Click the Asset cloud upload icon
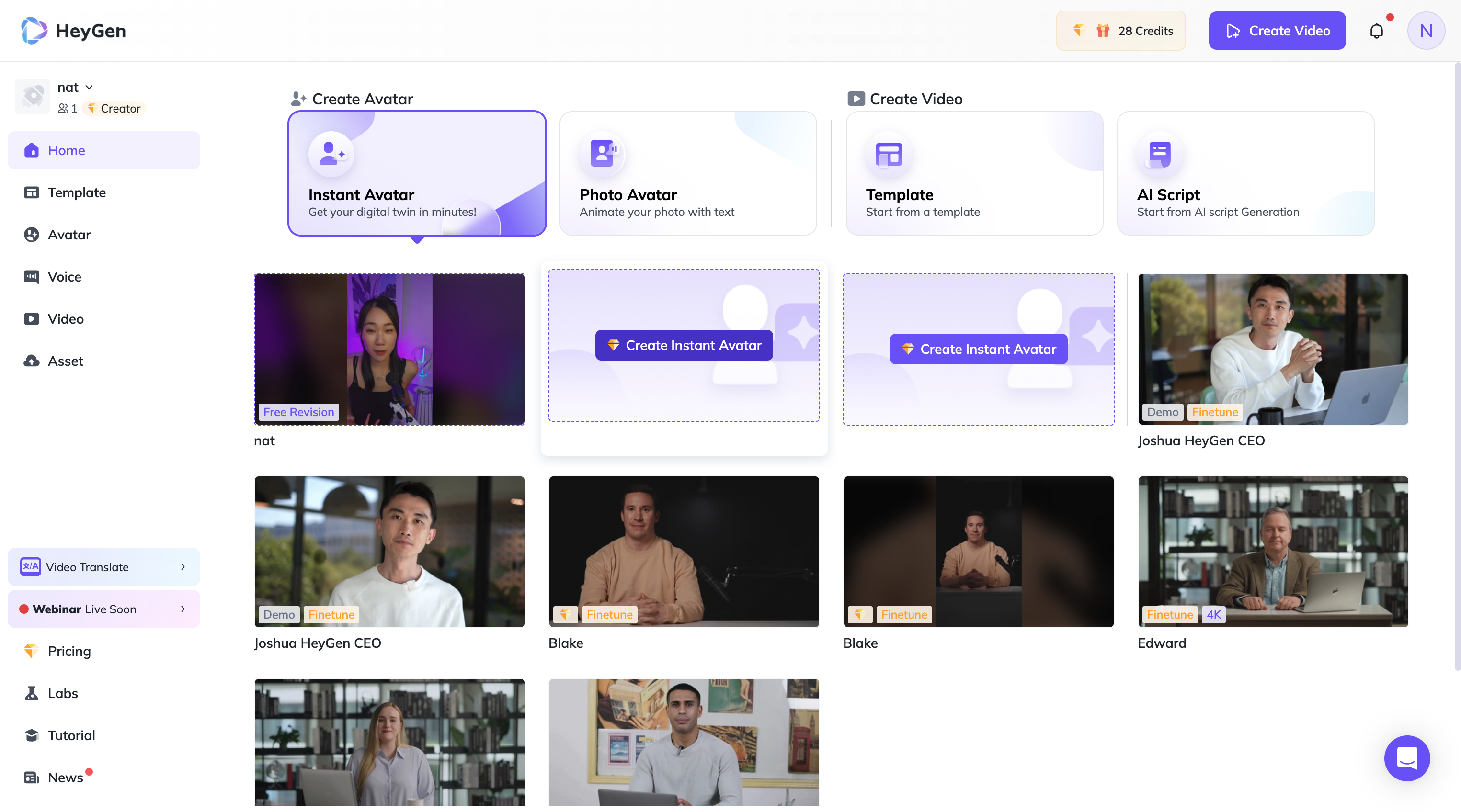Viewport: 1461px width, 812px height. point(31,361)
